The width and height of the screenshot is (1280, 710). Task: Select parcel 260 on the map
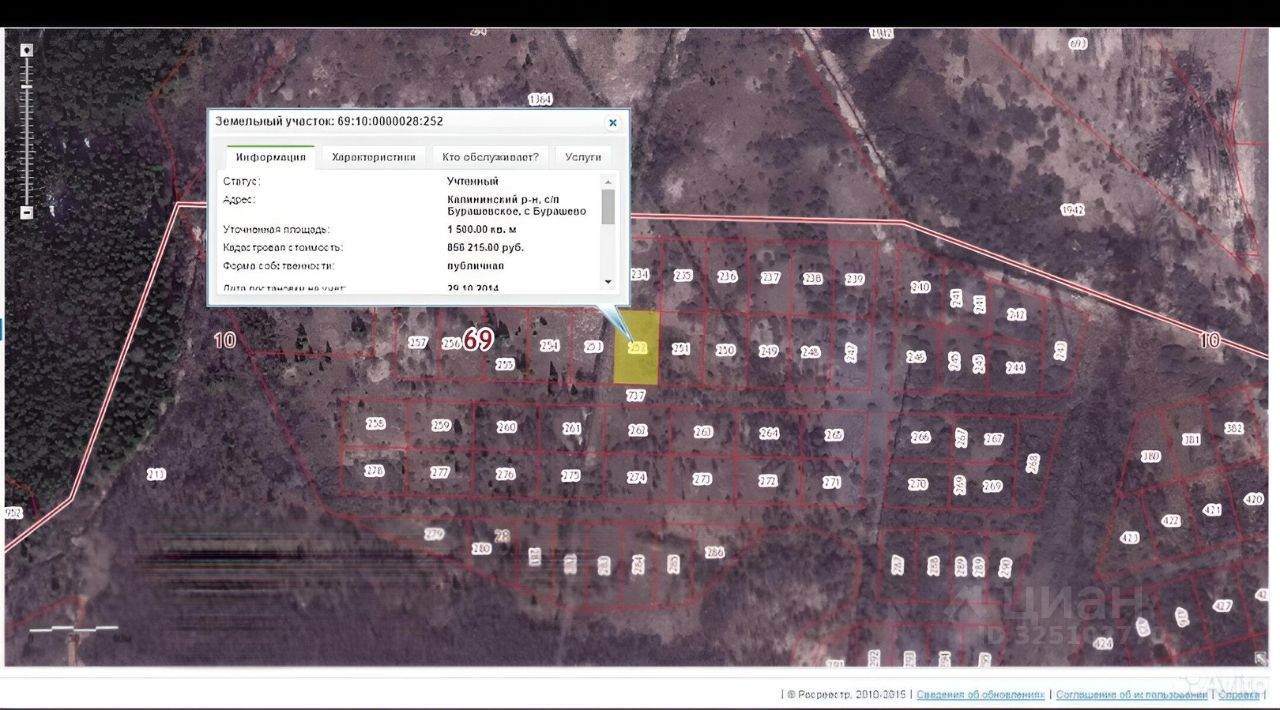pos(507,427)
